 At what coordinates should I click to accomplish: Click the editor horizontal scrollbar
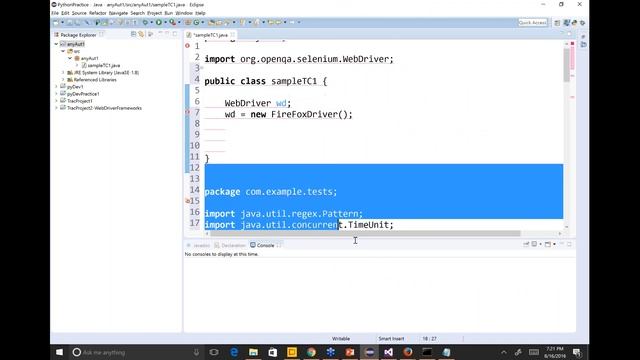(x=365, y=233)
